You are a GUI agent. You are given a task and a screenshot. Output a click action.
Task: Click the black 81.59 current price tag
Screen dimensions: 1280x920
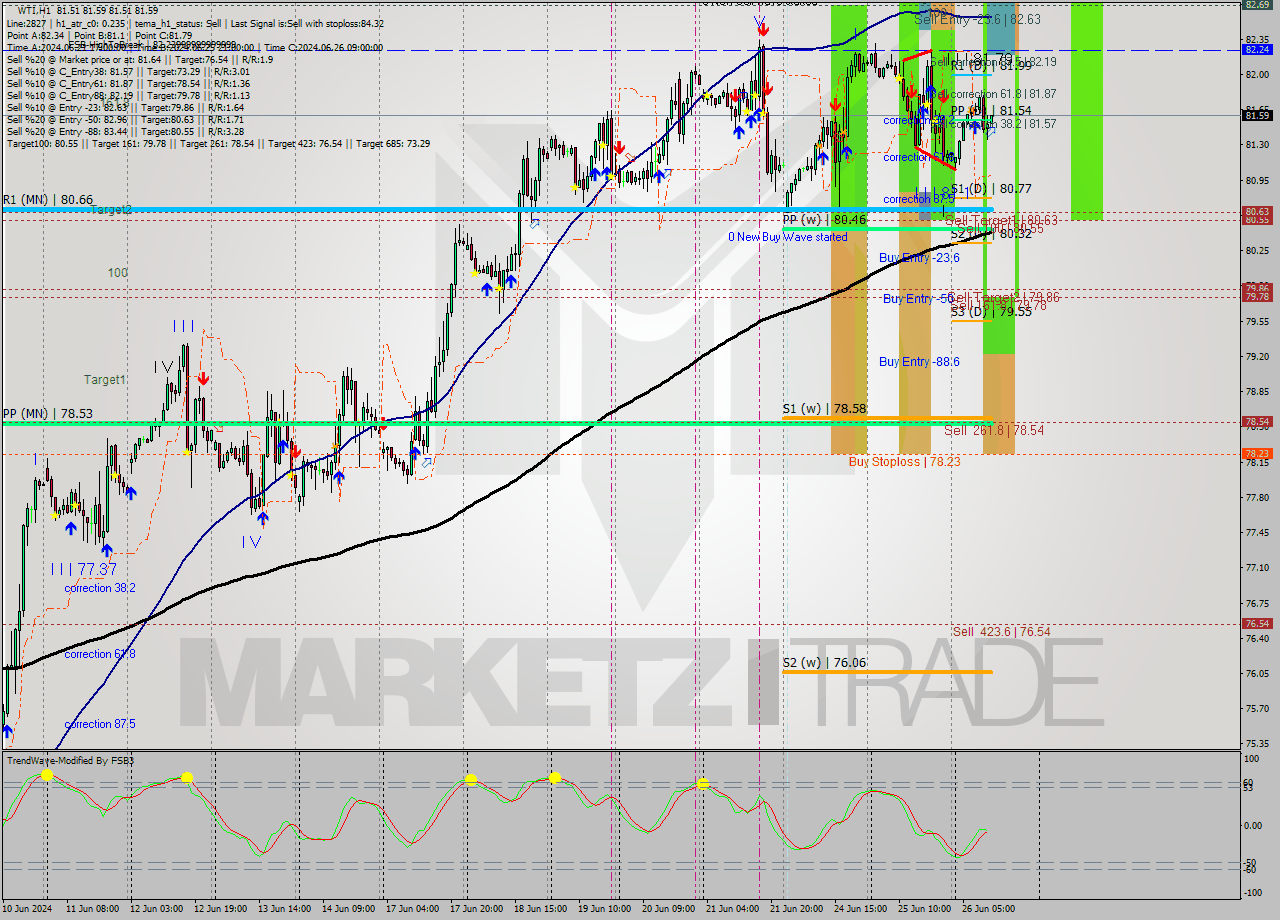click(1257, 115)
